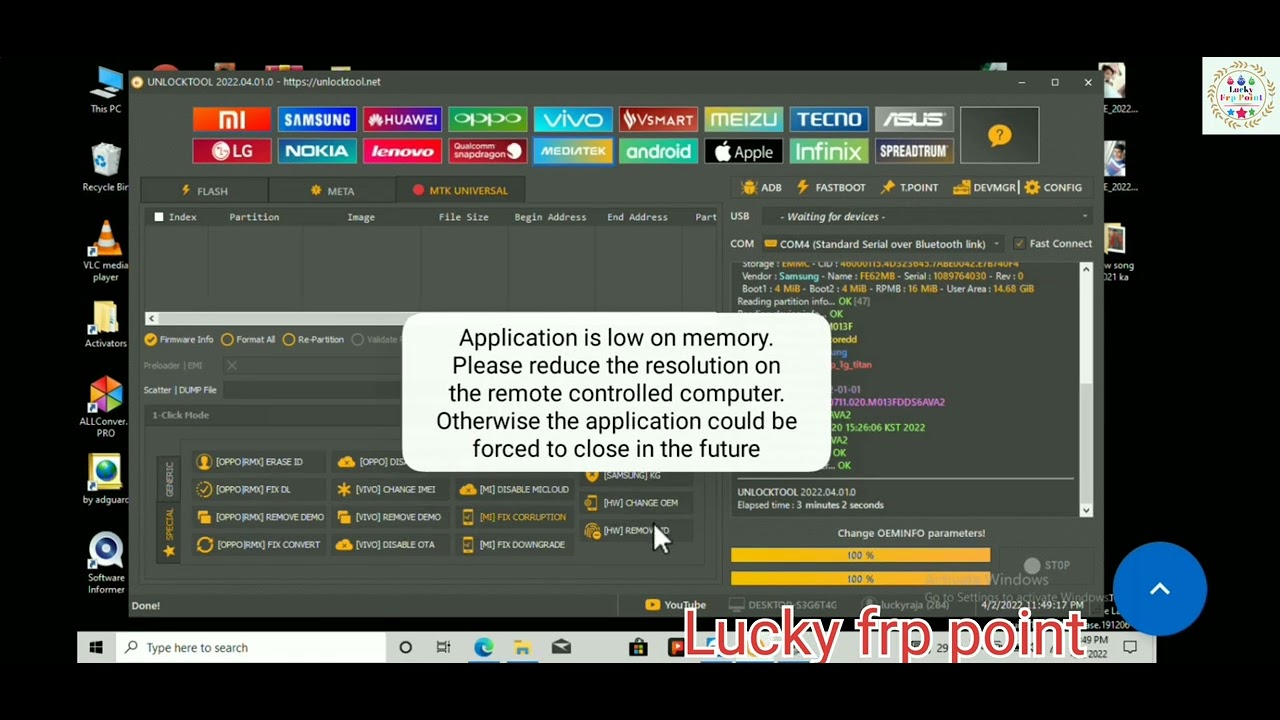Click the taskbar search box
The height and width of the screenshot is (720, 1280).
(250, 648)
